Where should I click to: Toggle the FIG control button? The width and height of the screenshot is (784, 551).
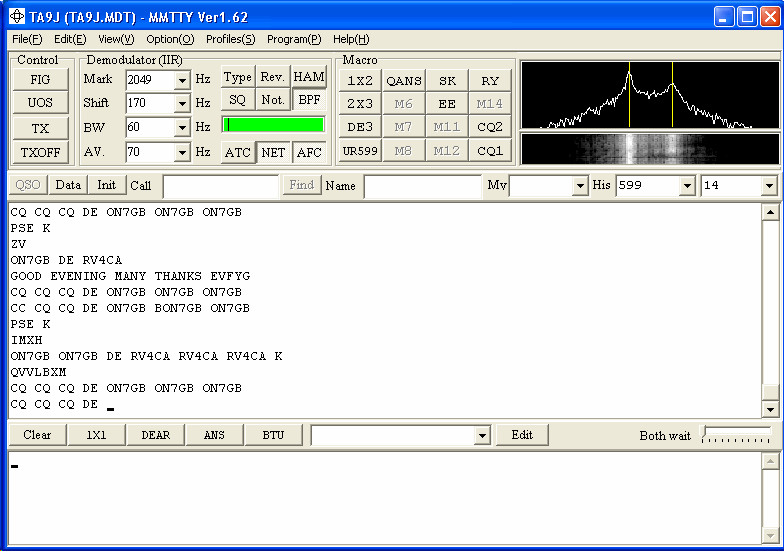pos(40,80)
